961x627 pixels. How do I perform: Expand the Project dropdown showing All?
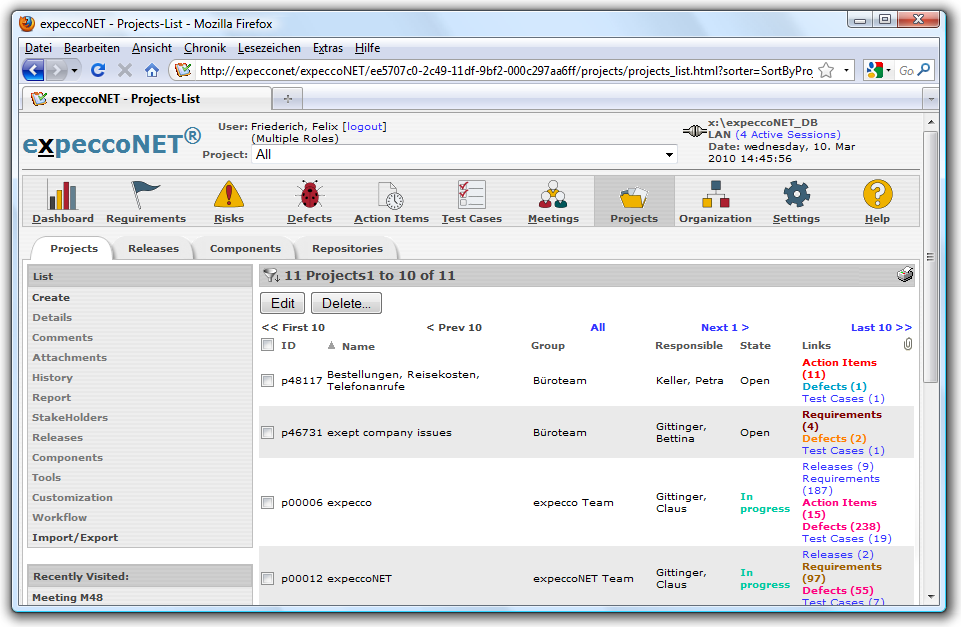pyautogui.click(x=669, y=155)
